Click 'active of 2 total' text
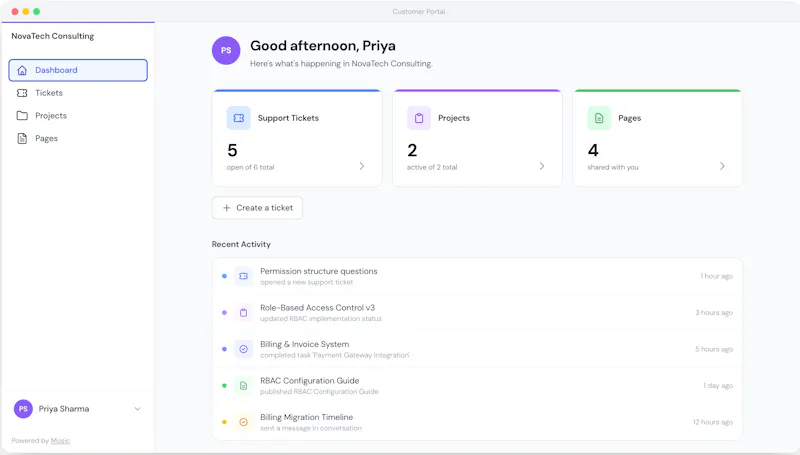 (x=432, y=167)
